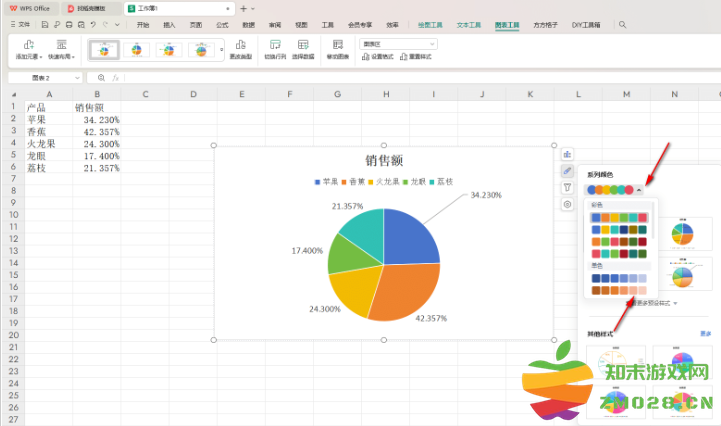The width and height of the screenshot is (721, 426).
Task: Collapse the series color palette dropdown
Action: tap(639, 190)
